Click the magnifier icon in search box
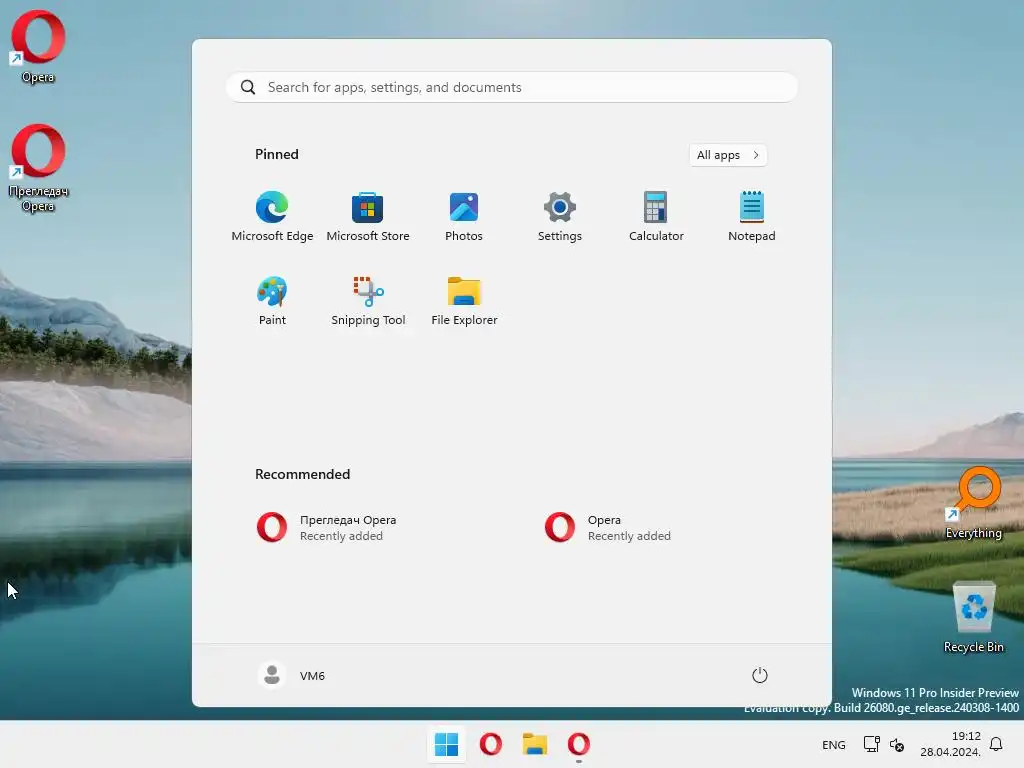The image size is (1024, 768). pyautogui.click(x=248, y=87)
